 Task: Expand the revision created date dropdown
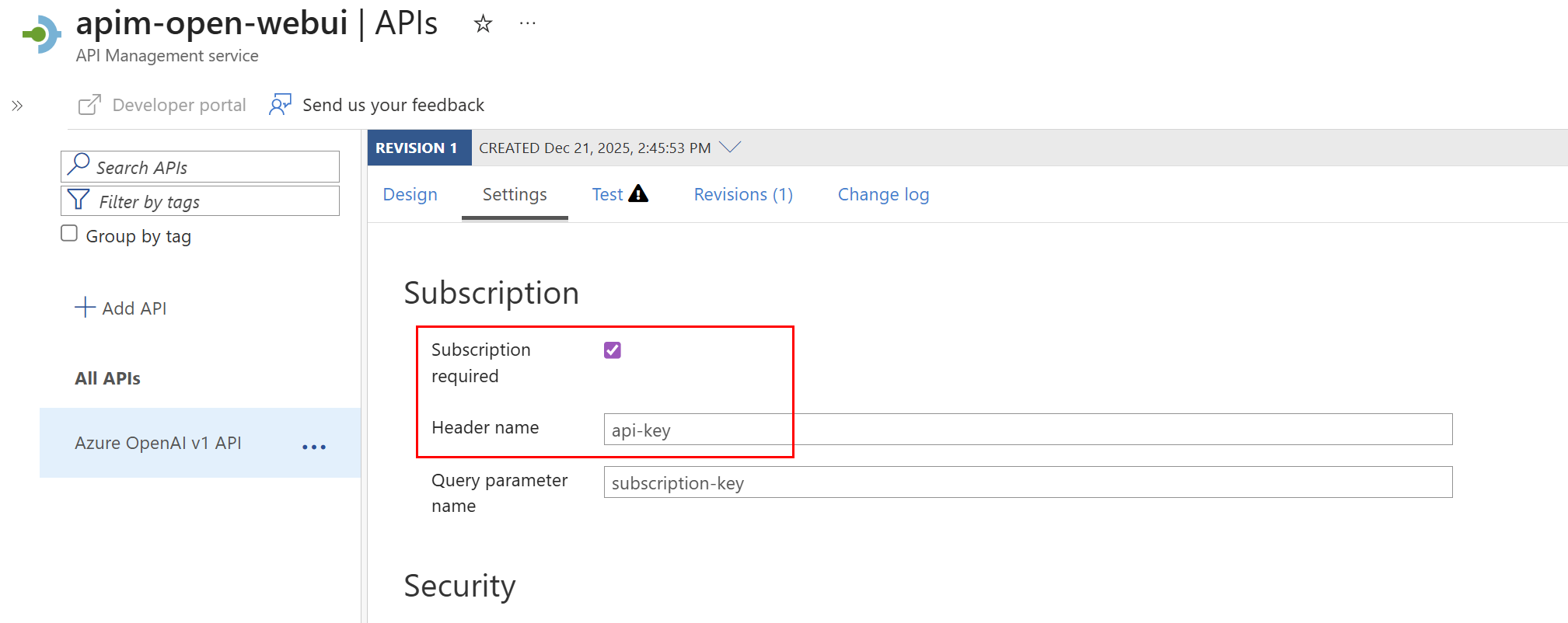pyautogui.click(x=730, y=147)
